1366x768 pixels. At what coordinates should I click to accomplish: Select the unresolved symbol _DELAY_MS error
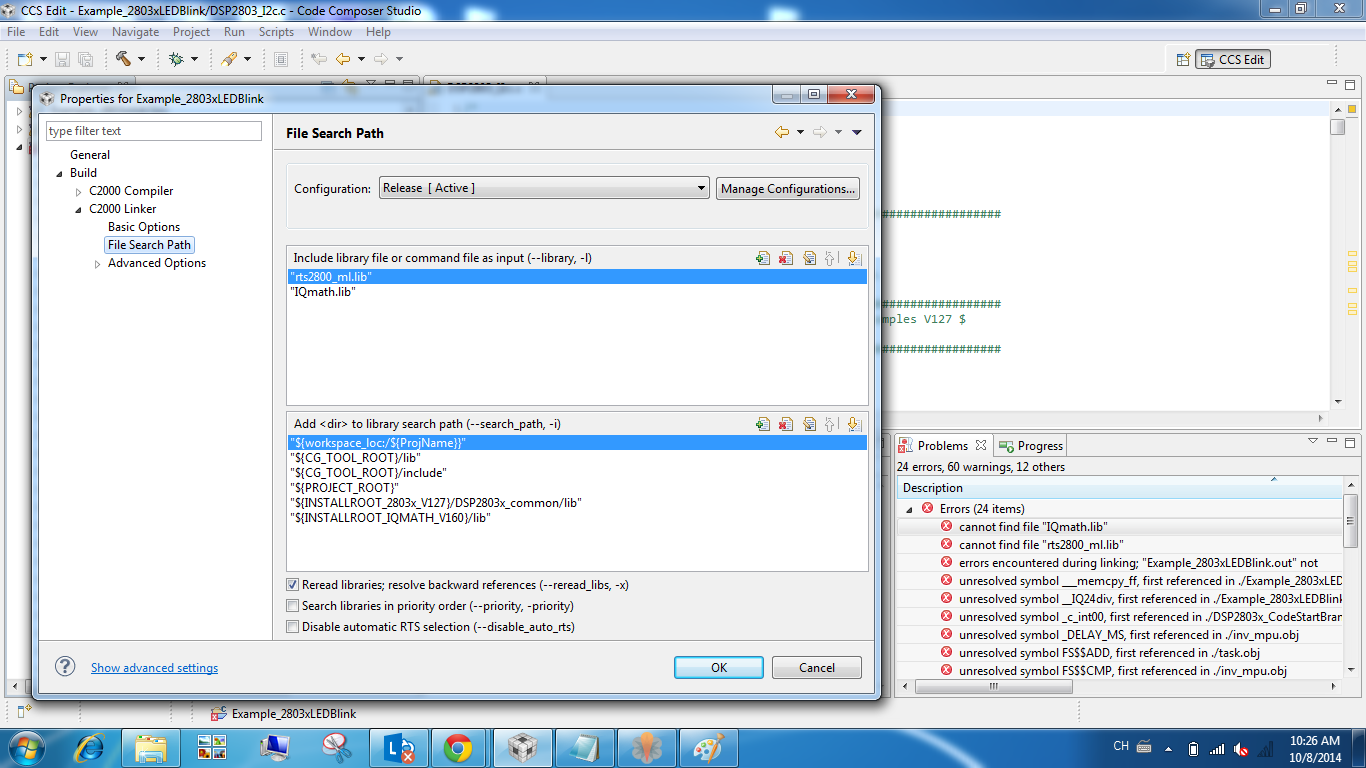(1118, 635)
